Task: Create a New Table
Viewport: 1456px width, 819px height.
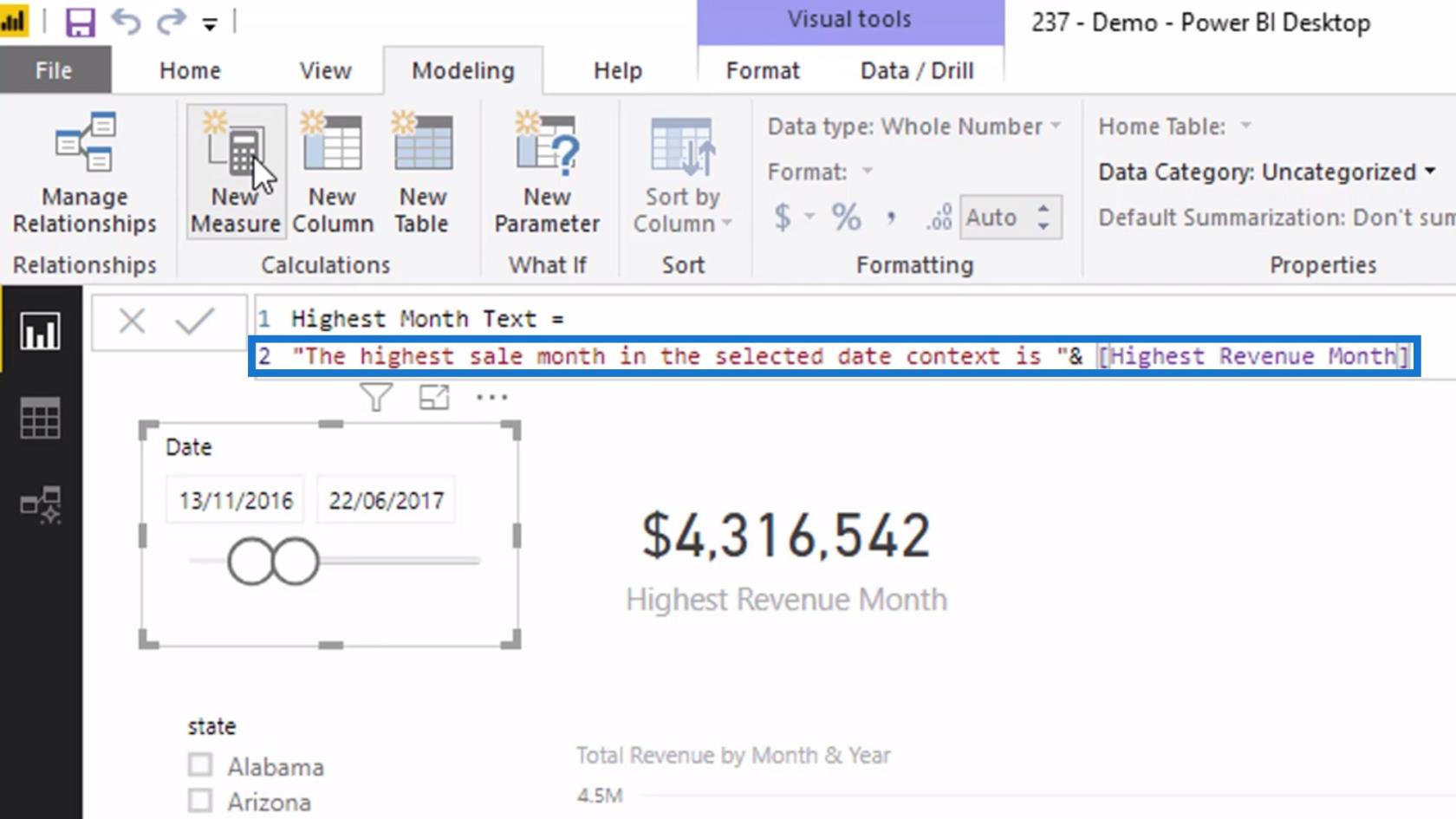Action: coord(422,172)
